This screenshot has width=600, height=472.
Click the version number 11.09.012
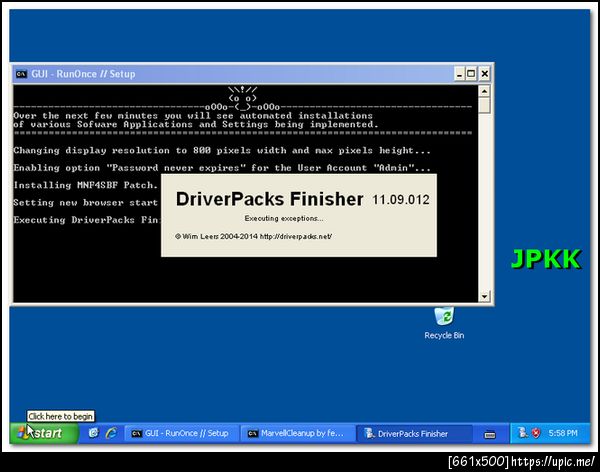[x=401, y=200]
